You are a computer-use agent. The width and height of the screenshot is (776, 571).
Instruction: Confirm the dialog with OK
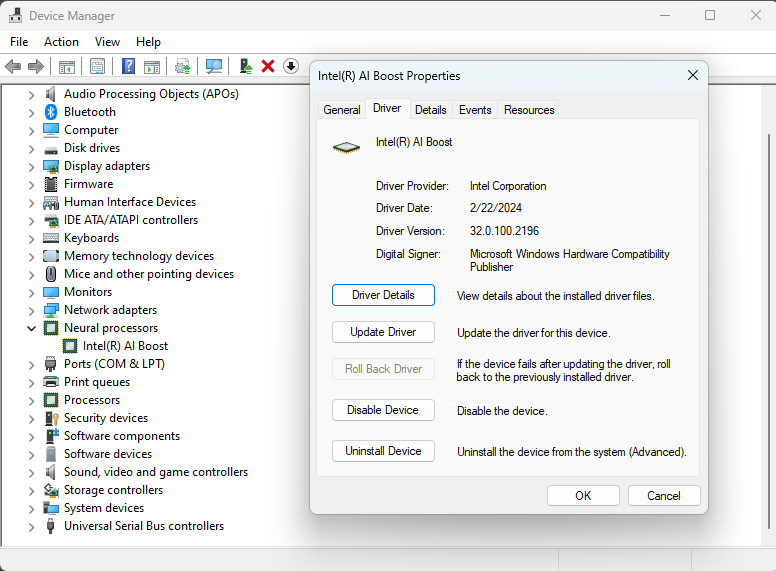tap(583, 496)
